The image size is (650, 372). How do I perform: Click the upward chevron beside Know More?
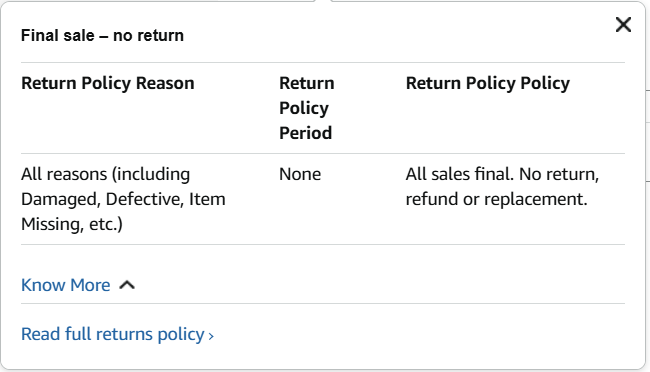(127, 285)
